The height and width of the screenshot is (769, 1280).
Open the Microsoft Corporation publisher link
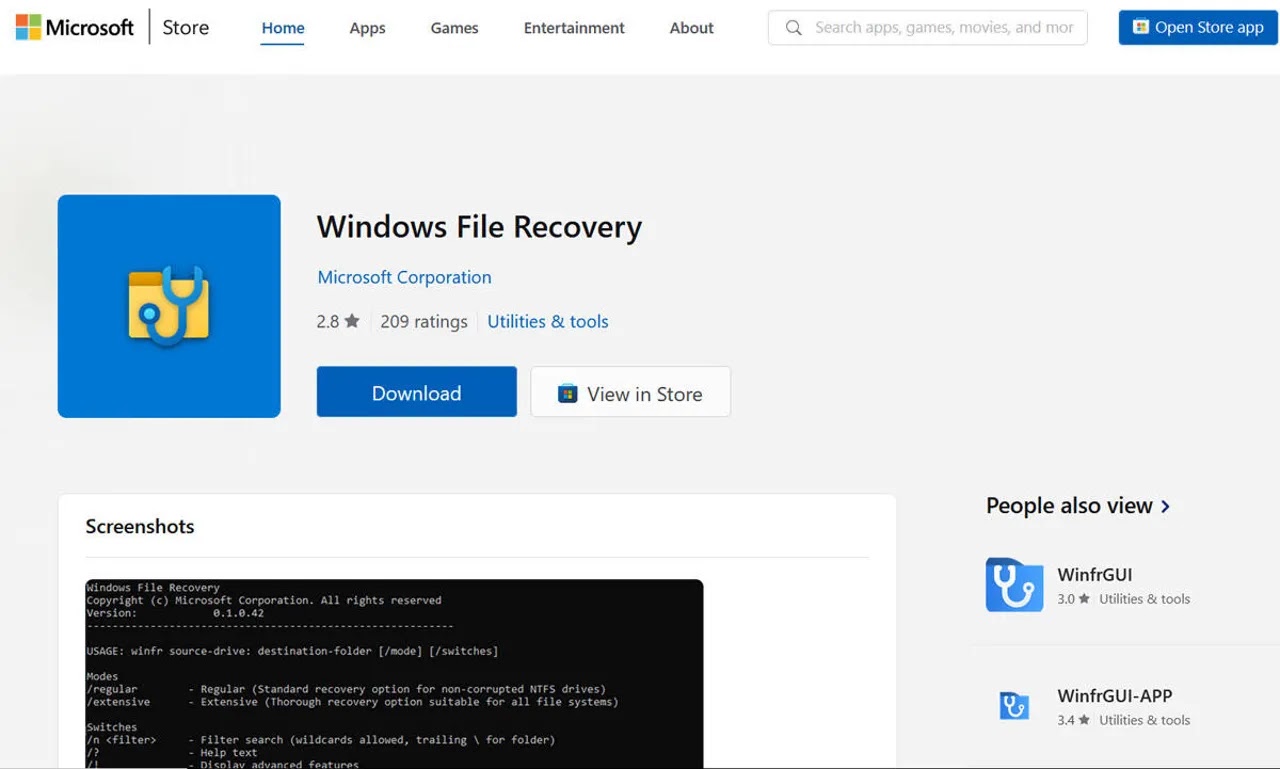404,277
